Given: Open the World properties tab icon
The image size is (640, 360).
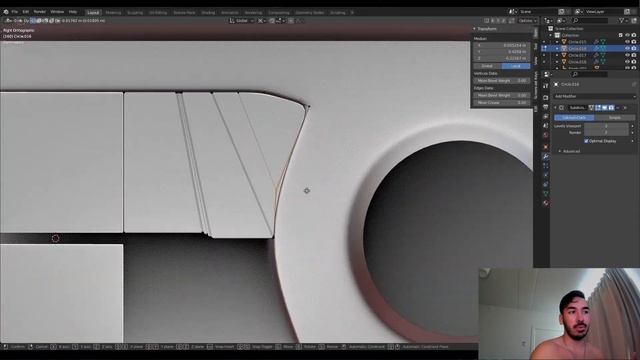Looking at the screenshot, I should tap(546, 136).
